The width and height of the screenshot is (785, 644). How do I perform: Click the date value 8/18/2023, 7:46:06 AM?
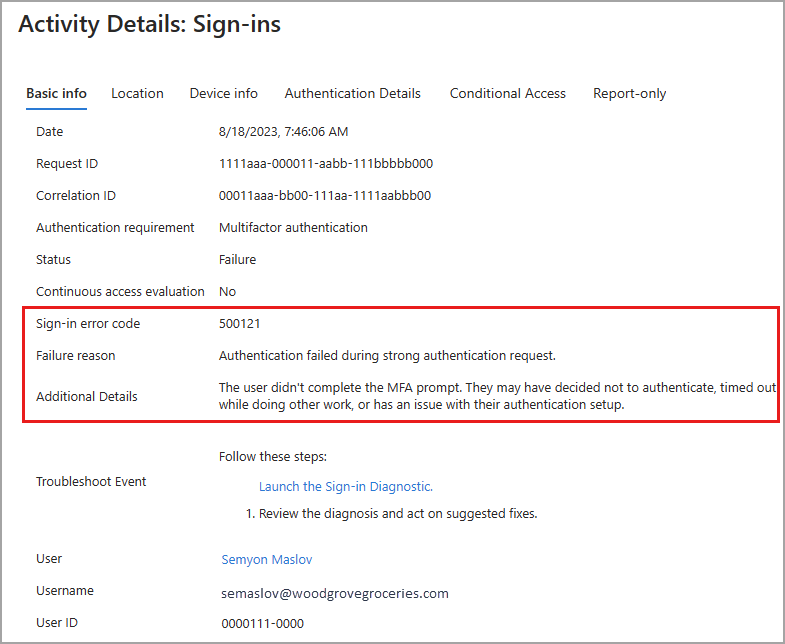point(283,131)
